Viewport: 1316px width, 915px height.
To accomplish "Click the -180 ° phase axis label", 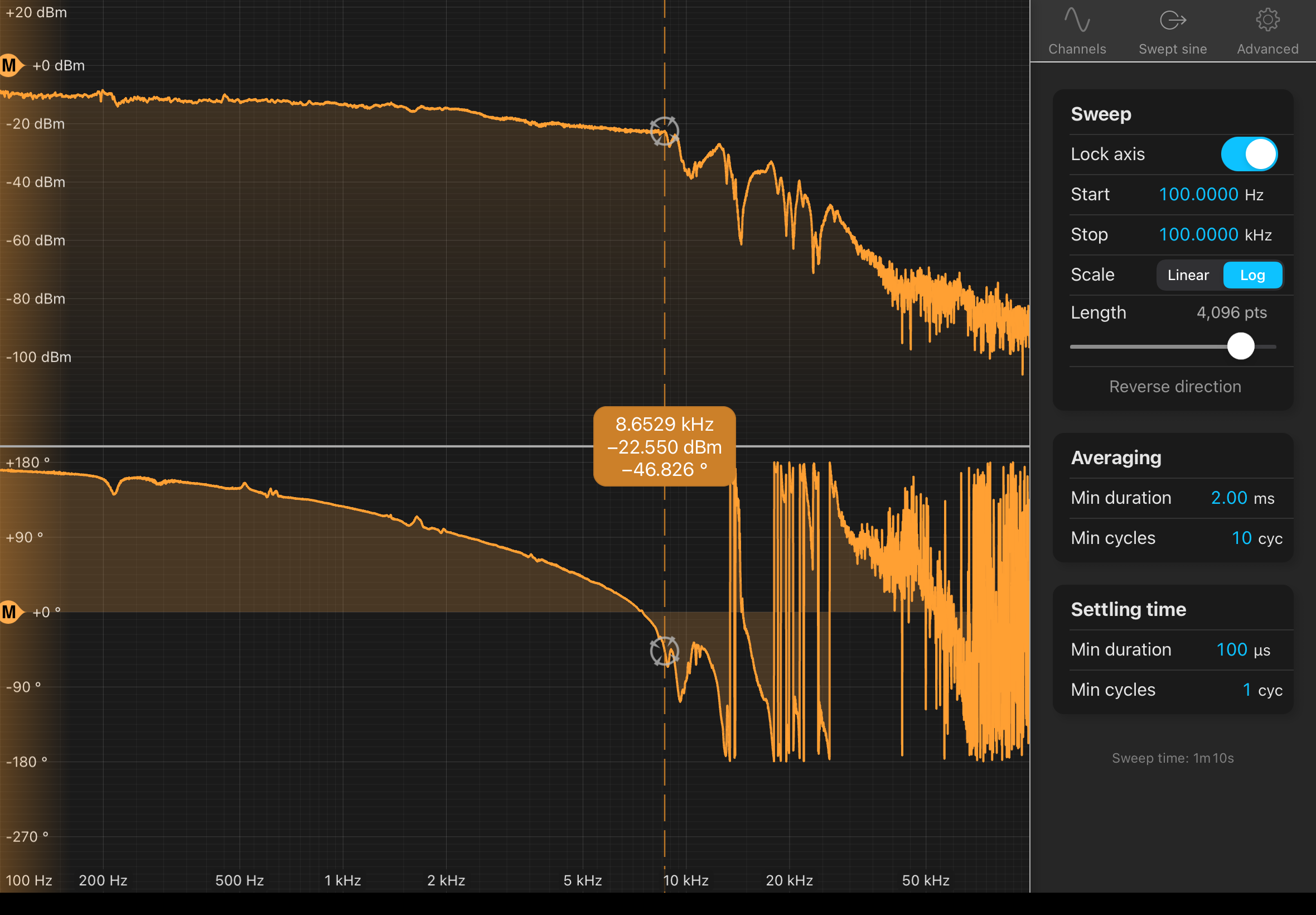I will [26, 762].
